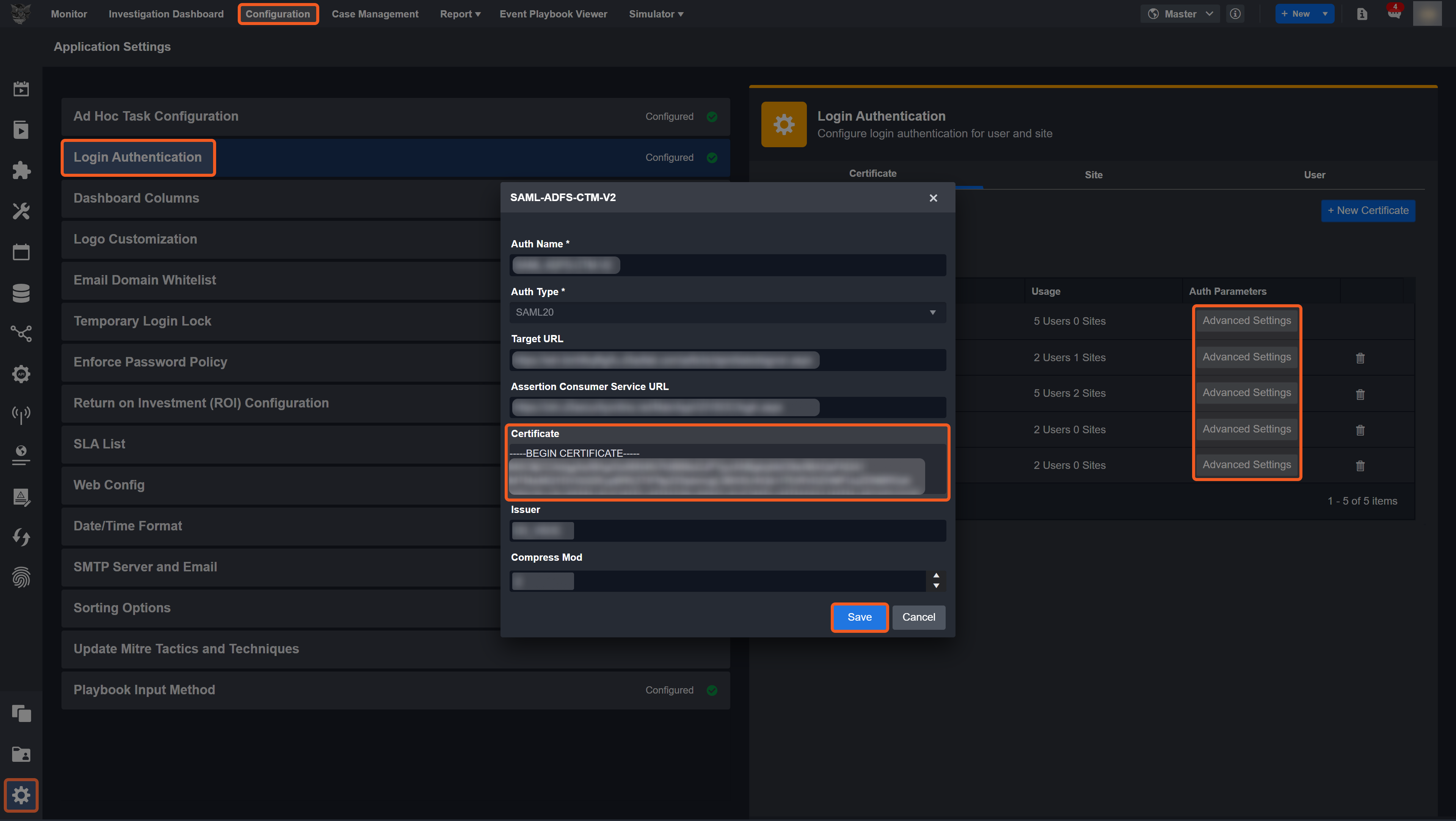Click the database stack sidebar icon

[x=21, y=293]
